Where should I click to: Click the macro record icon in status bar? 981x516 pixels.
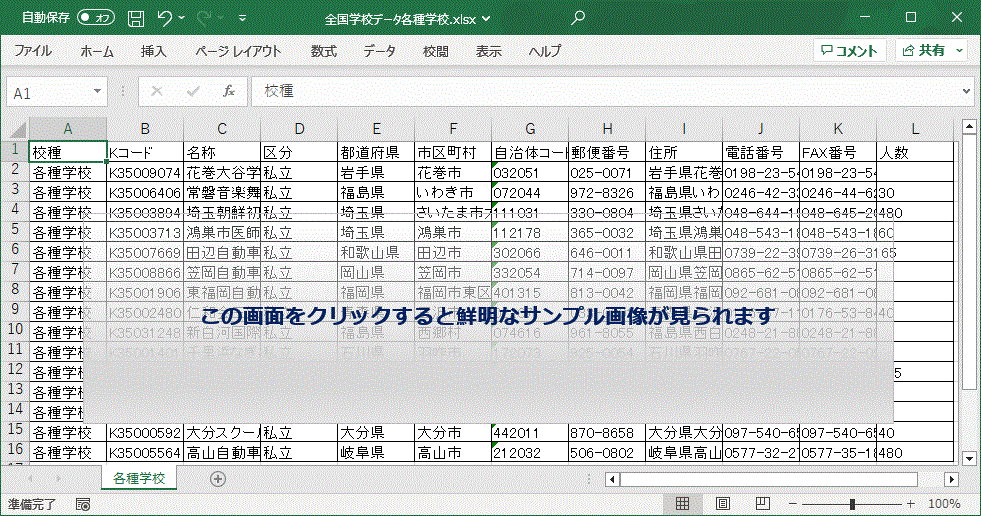[x=83, y=504]
